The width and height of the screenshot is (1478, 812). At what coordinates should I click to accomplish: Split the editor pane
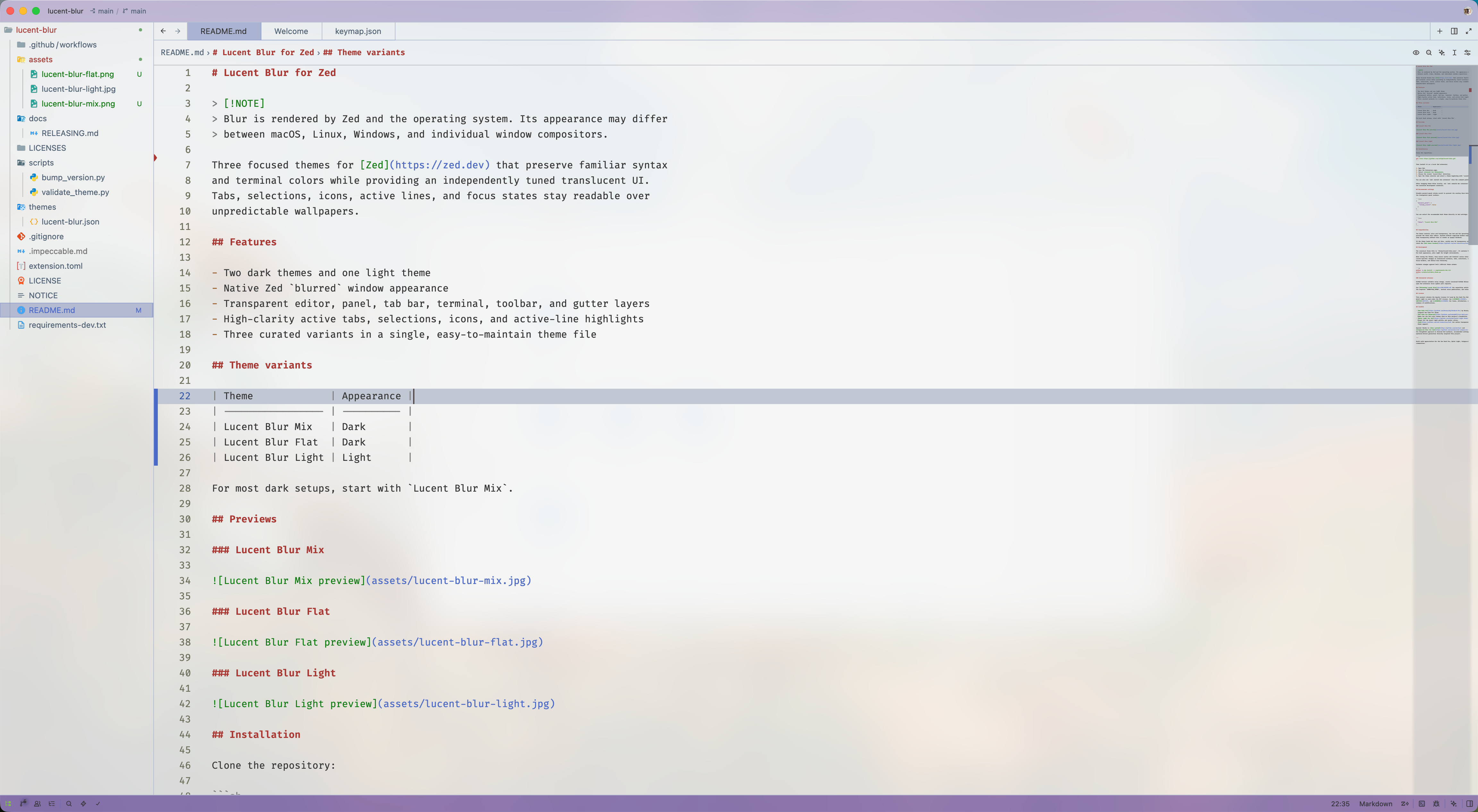pyautogui.click(x=1454, y=31)
